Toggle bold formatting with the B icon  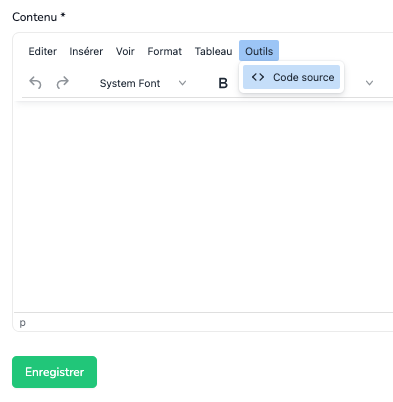click(223, 83)
